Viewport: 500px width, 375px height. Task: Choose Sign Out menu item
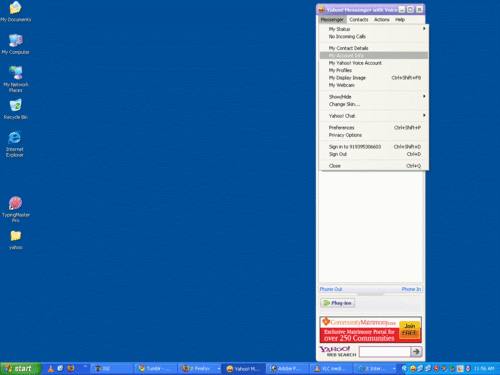pyautogui.click(x=374, y=154)
